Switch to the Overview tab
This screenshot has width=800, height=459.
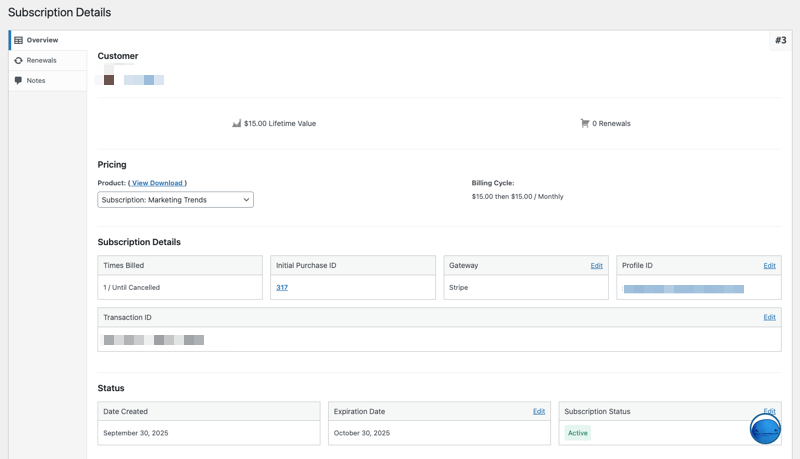click(x=42, y=40)
